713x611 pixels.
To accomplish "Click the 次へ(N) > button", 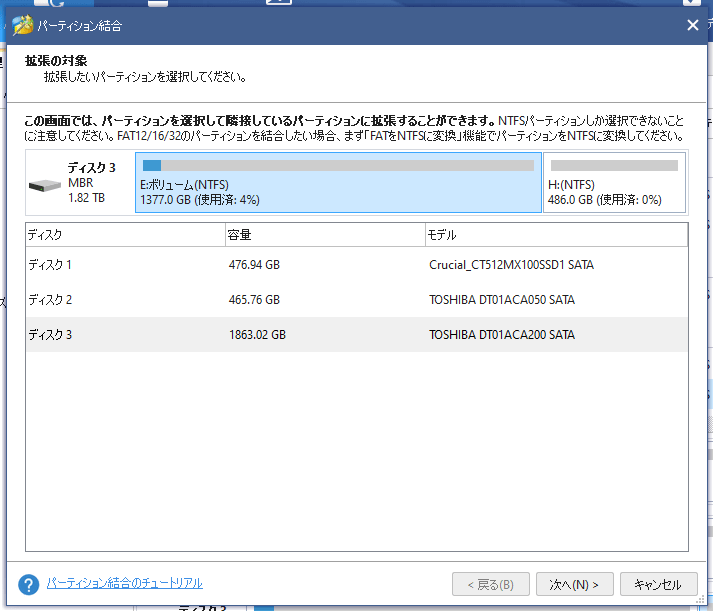I will coord(574,584).
